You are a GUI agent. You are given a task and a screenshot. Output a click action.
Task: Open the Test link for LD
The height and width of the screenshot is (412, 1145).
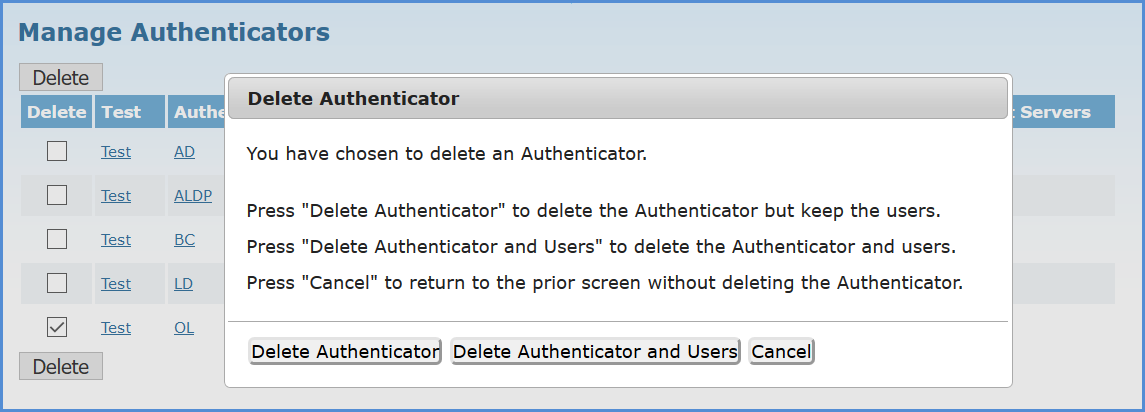click(x=116, y=283)
